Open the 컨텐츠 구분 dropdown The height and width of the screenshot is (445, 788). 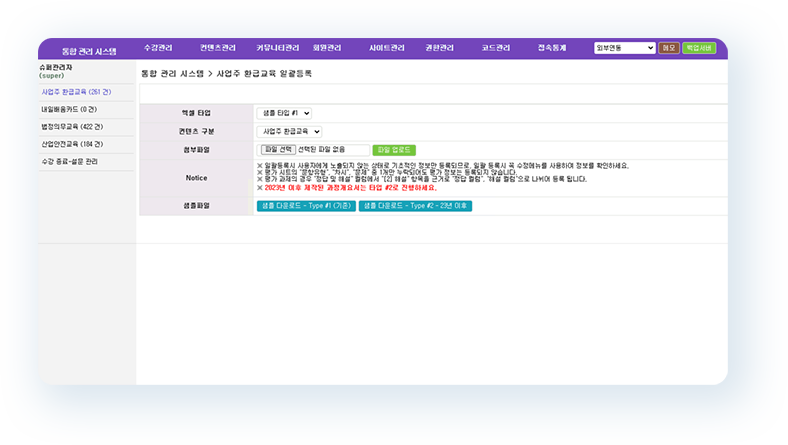tap(290, 131)
